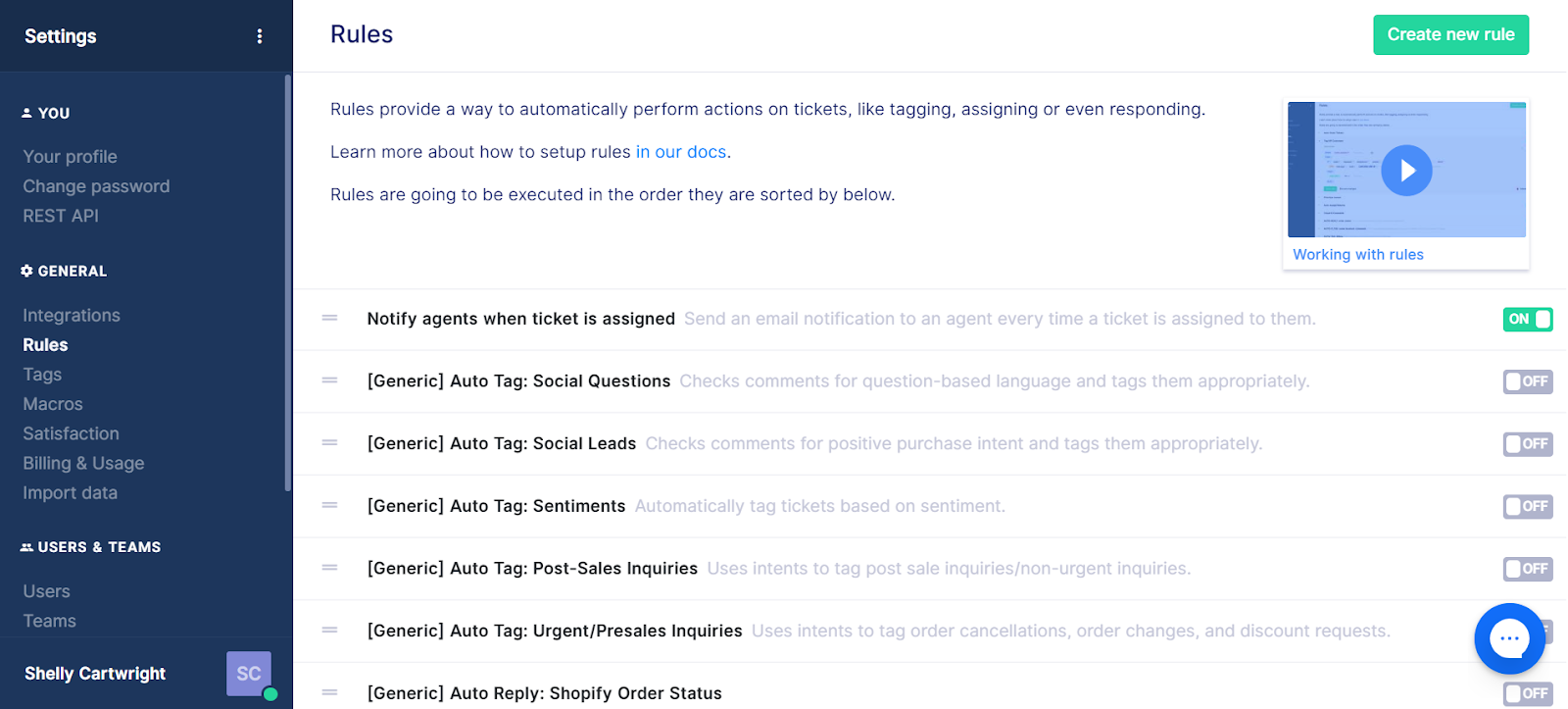Open the Settings three-dot menu
This screenshot has width=1568, height=709.
click(x=260, y=36)
